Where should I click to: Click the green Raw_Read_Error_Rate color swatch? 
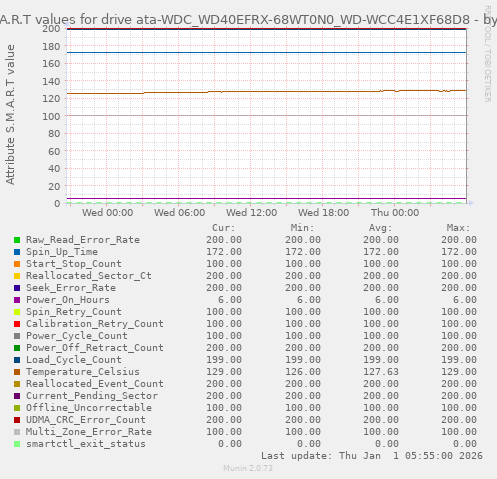[17, 240]
